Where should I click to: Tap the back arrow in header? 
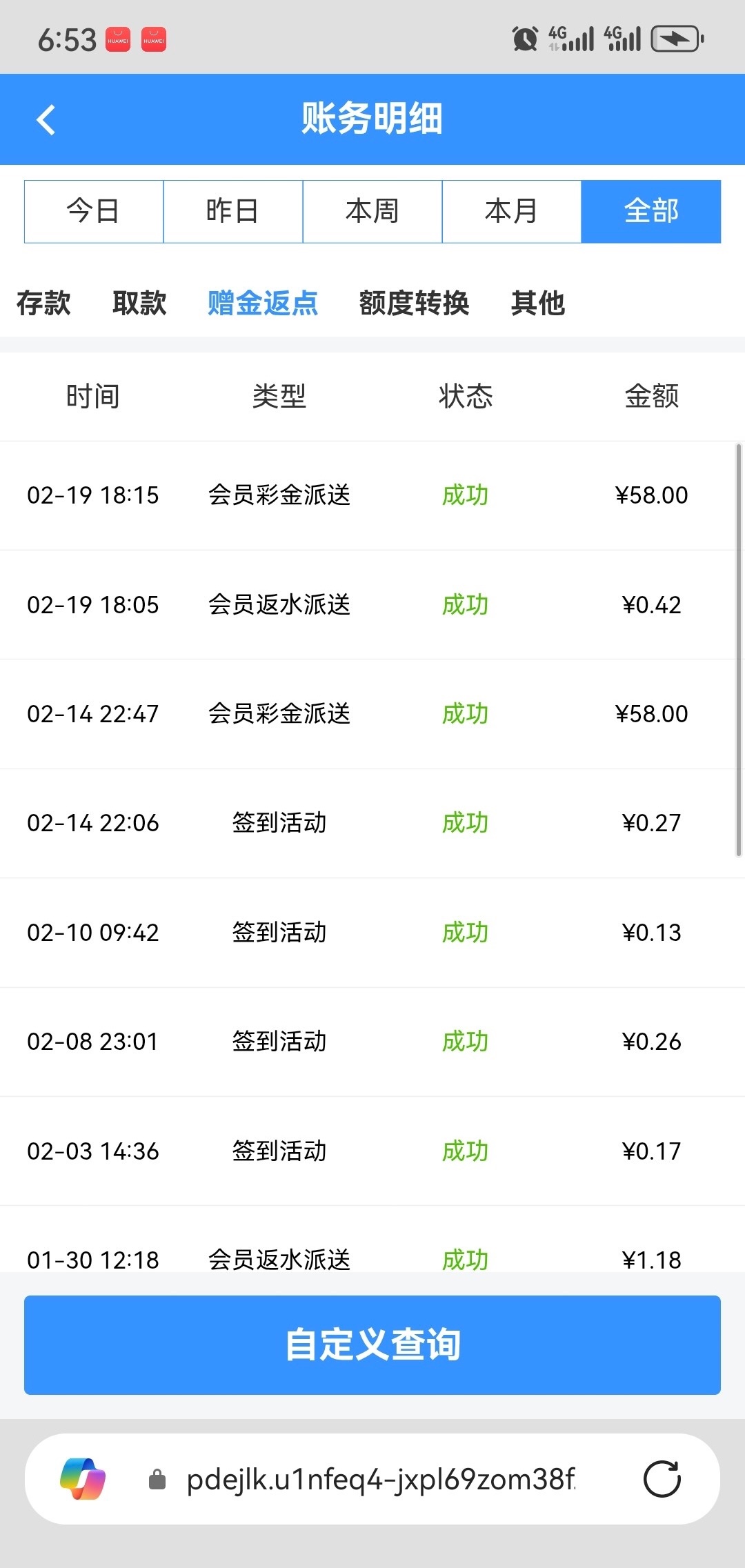(x=46, y=119)
